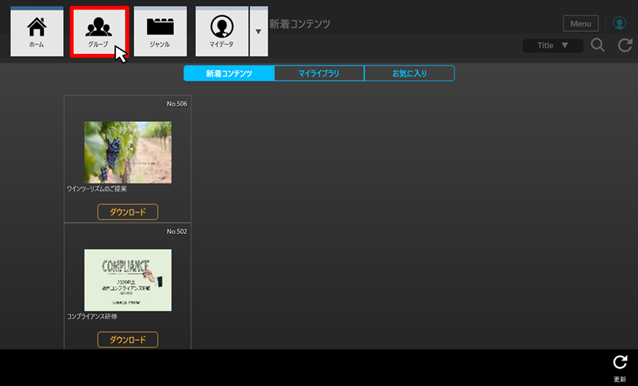638x386 pixels.
Task: Download the コンプライアンス研修 content
Action: [x=128, y=340]
